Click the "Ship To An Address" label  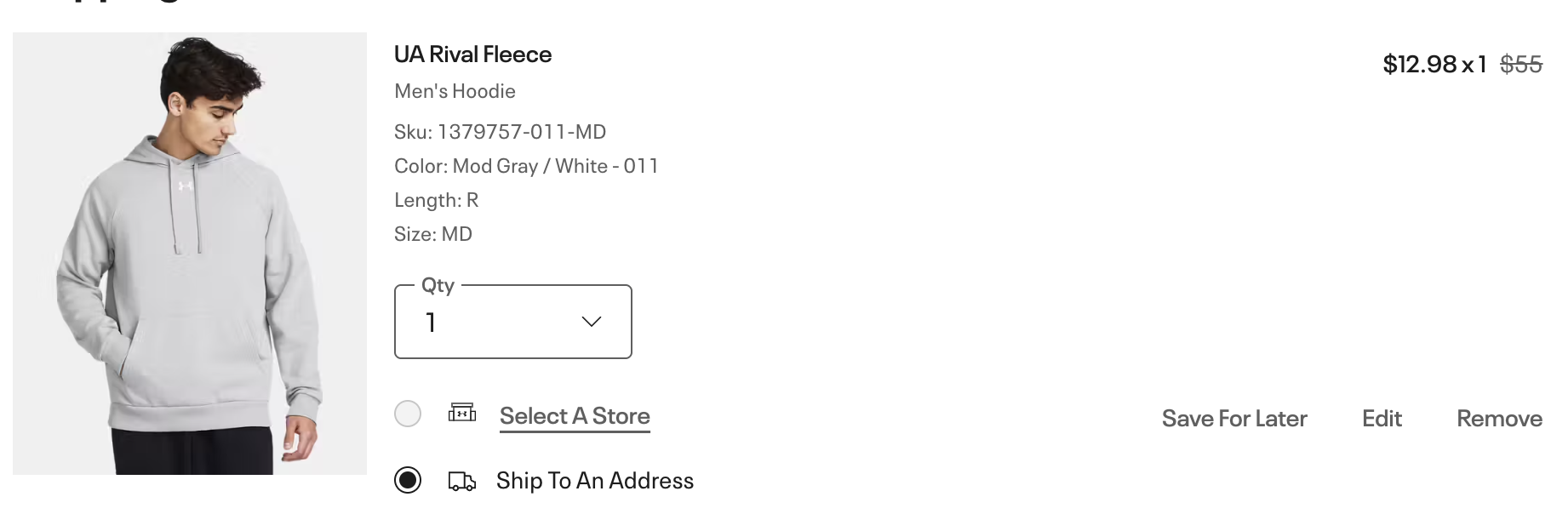(x=595, y=481)
